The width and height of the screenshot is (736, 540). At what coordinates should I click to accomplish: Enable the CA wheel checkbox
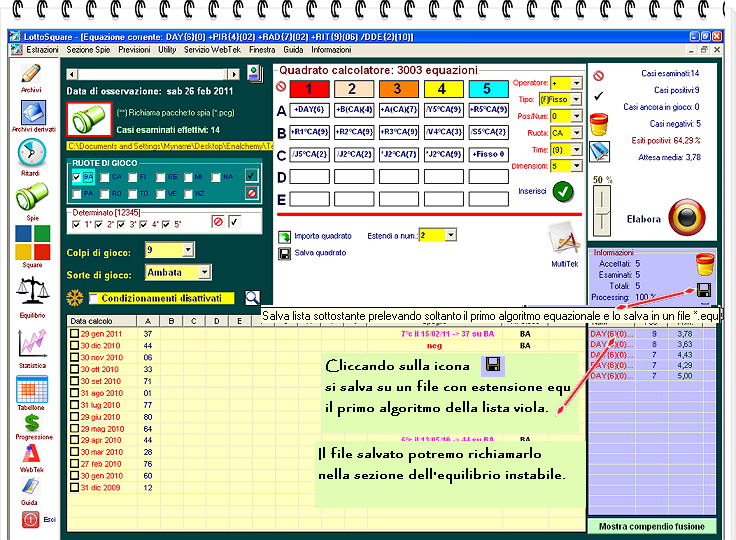pos(105,177)
